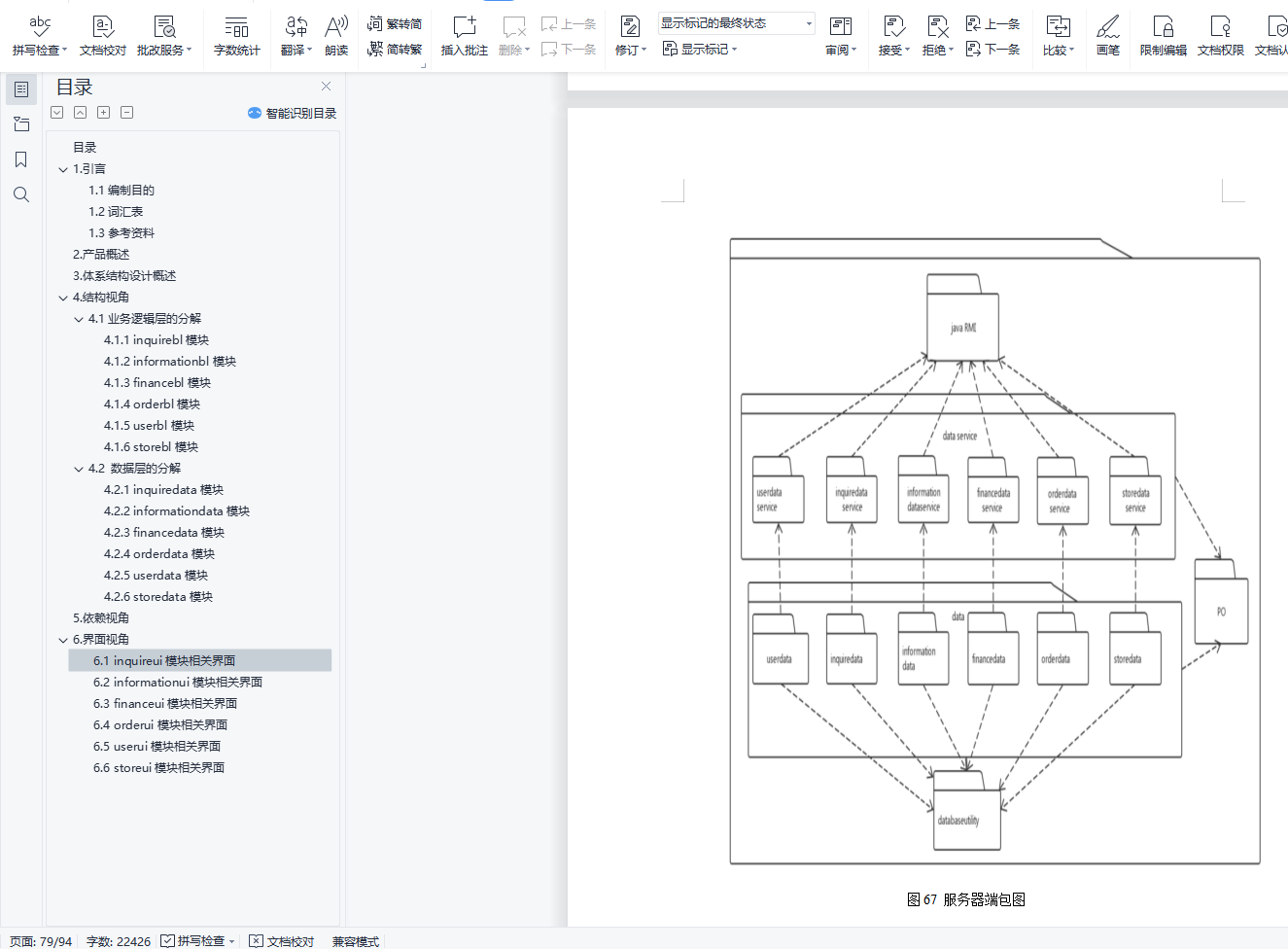Click the 目录 entry at top of outline

85,148
